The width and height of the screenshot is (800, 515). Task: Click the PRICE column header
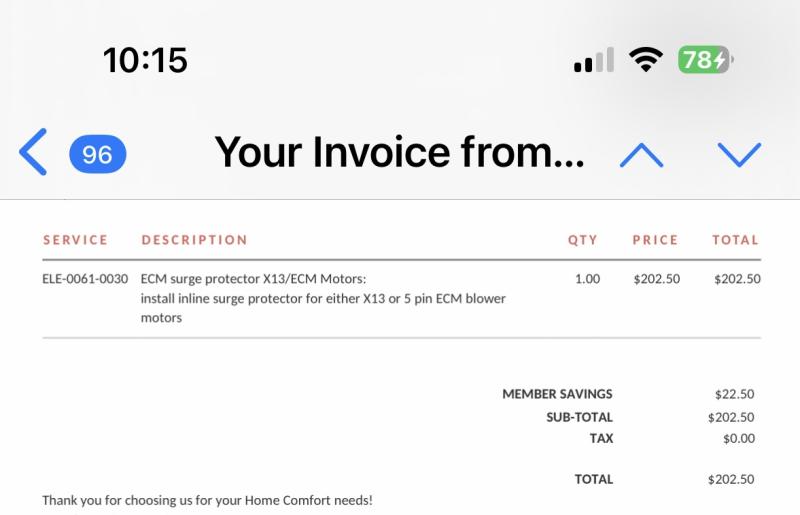(x=655, y=240)
